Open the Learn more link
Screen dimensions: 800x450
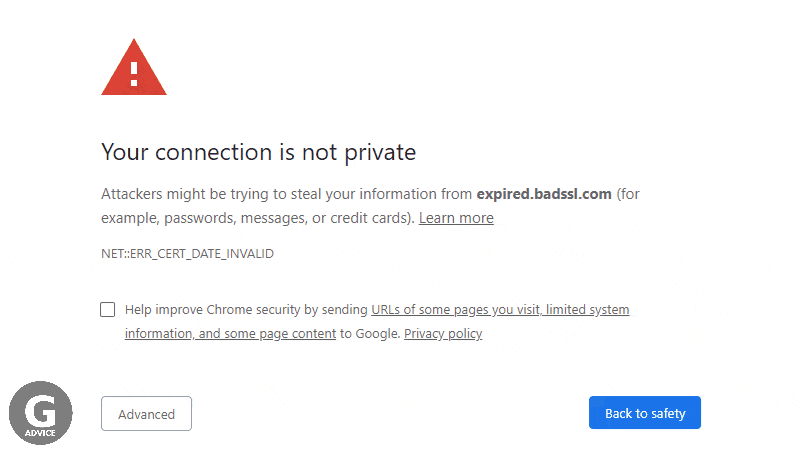456,218
